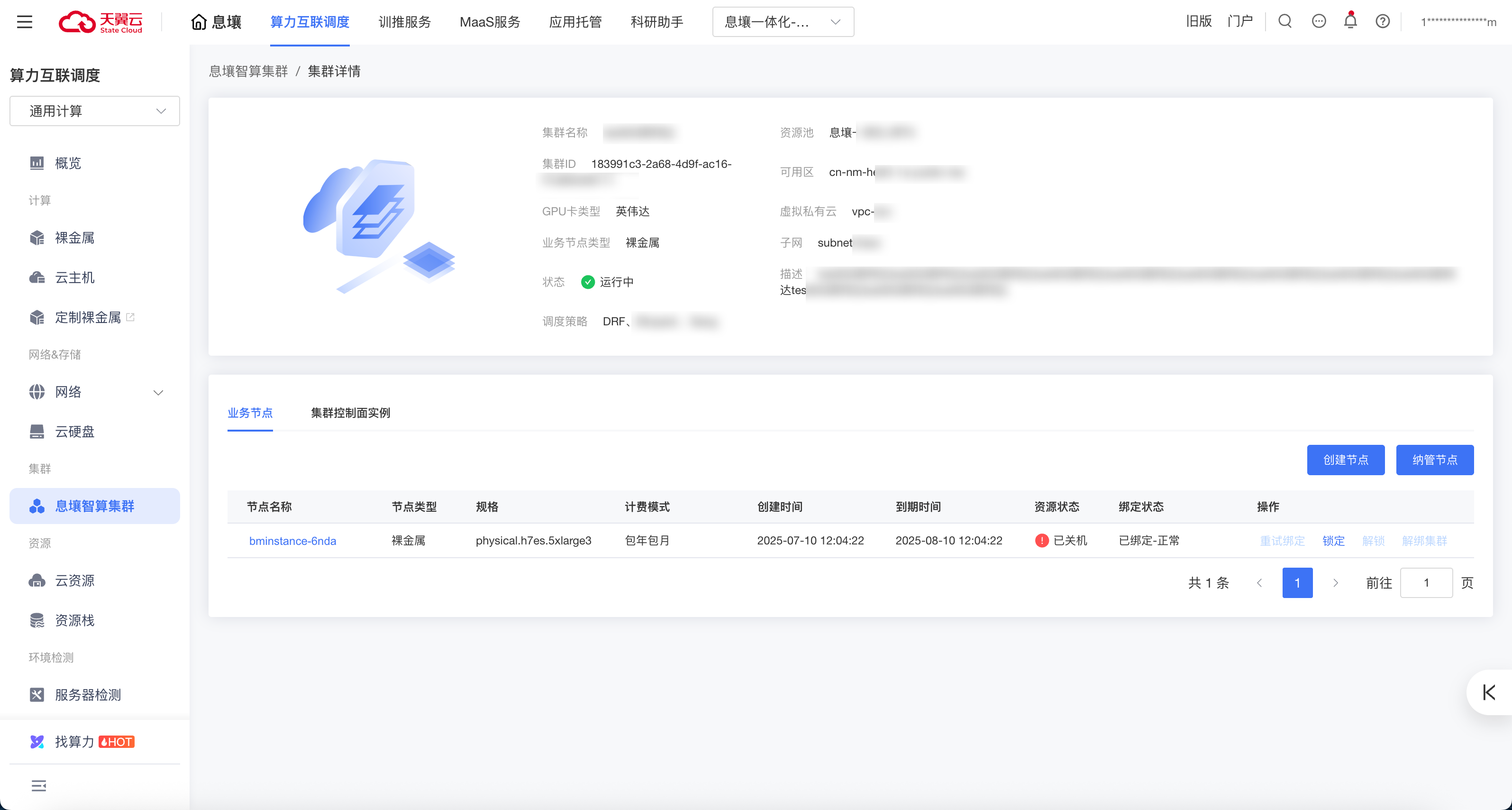The height and width of the screenshot is (810, 1512).
Task: Open the chat message bubble icon
Action: pos(1318,22)
